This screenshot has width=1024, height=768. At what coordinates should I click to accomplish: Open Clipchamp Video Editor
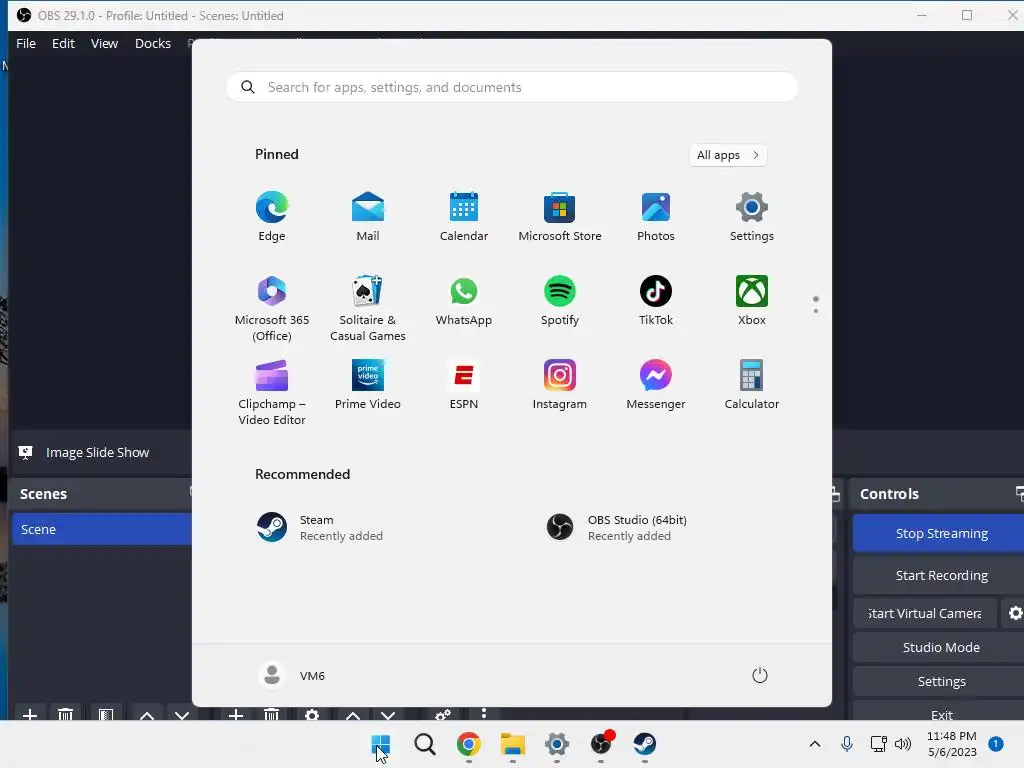coord(272,392)
